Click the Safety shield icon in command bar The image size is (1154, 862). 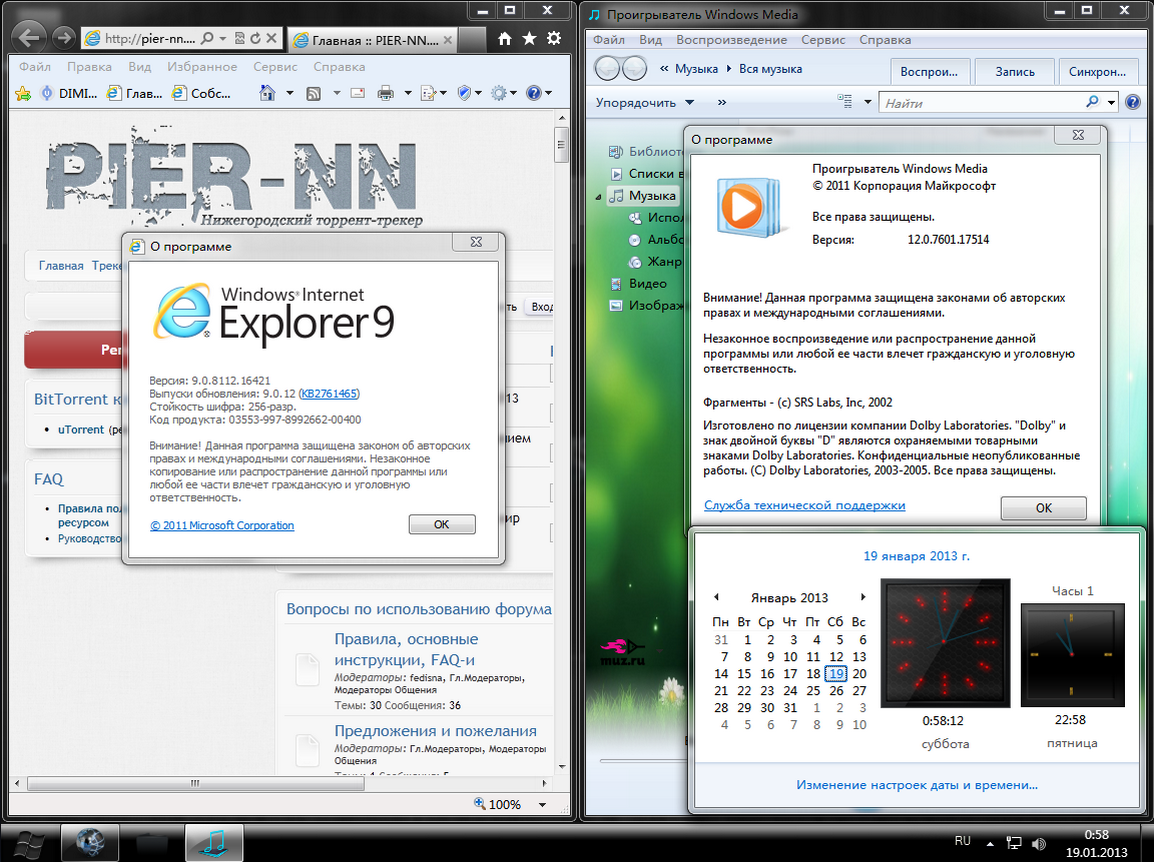click(x=464, y=93)
